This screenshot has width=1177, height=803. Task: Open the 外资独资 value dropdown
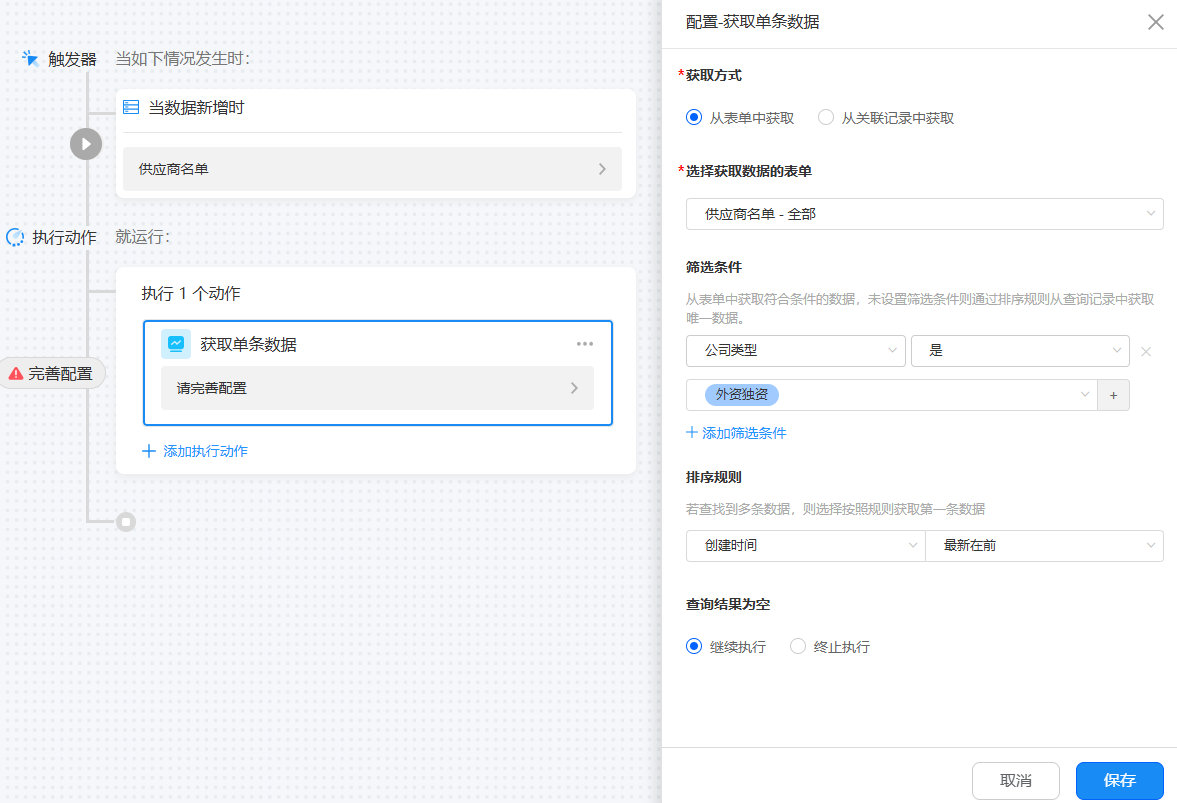point(892,395)
